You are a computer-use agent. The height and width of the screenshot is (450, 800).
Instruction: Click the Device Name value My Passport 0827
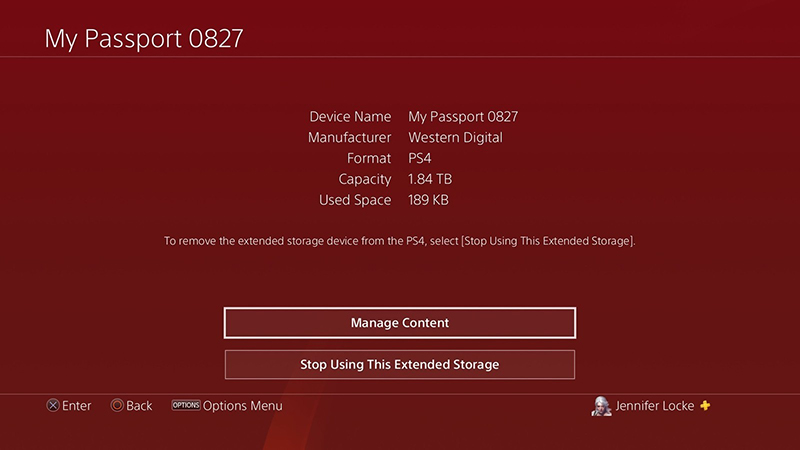(x=463, y=117)
